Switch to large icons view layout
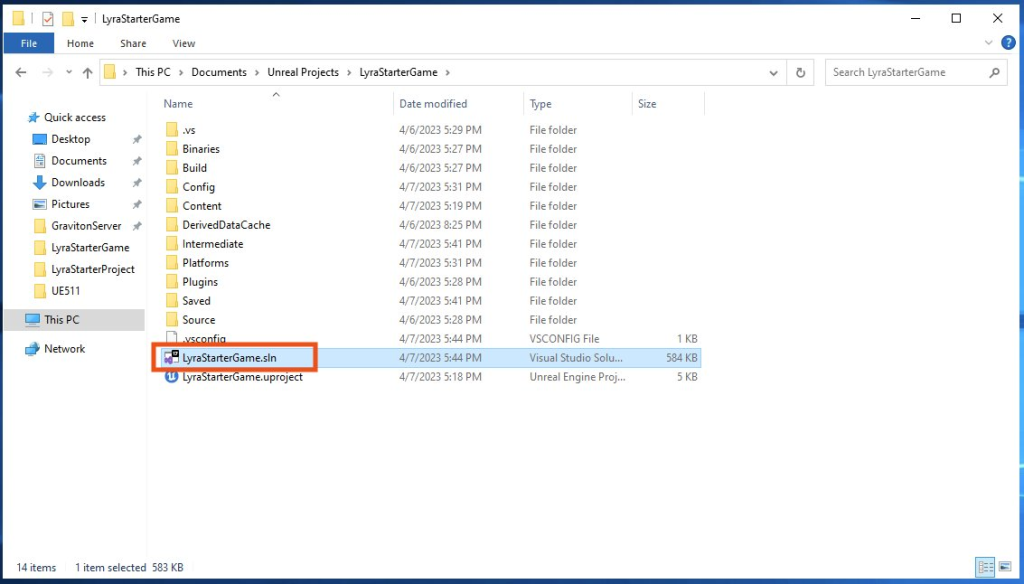This screenshot has width=1024, height=584. [x=1006, y=567]
